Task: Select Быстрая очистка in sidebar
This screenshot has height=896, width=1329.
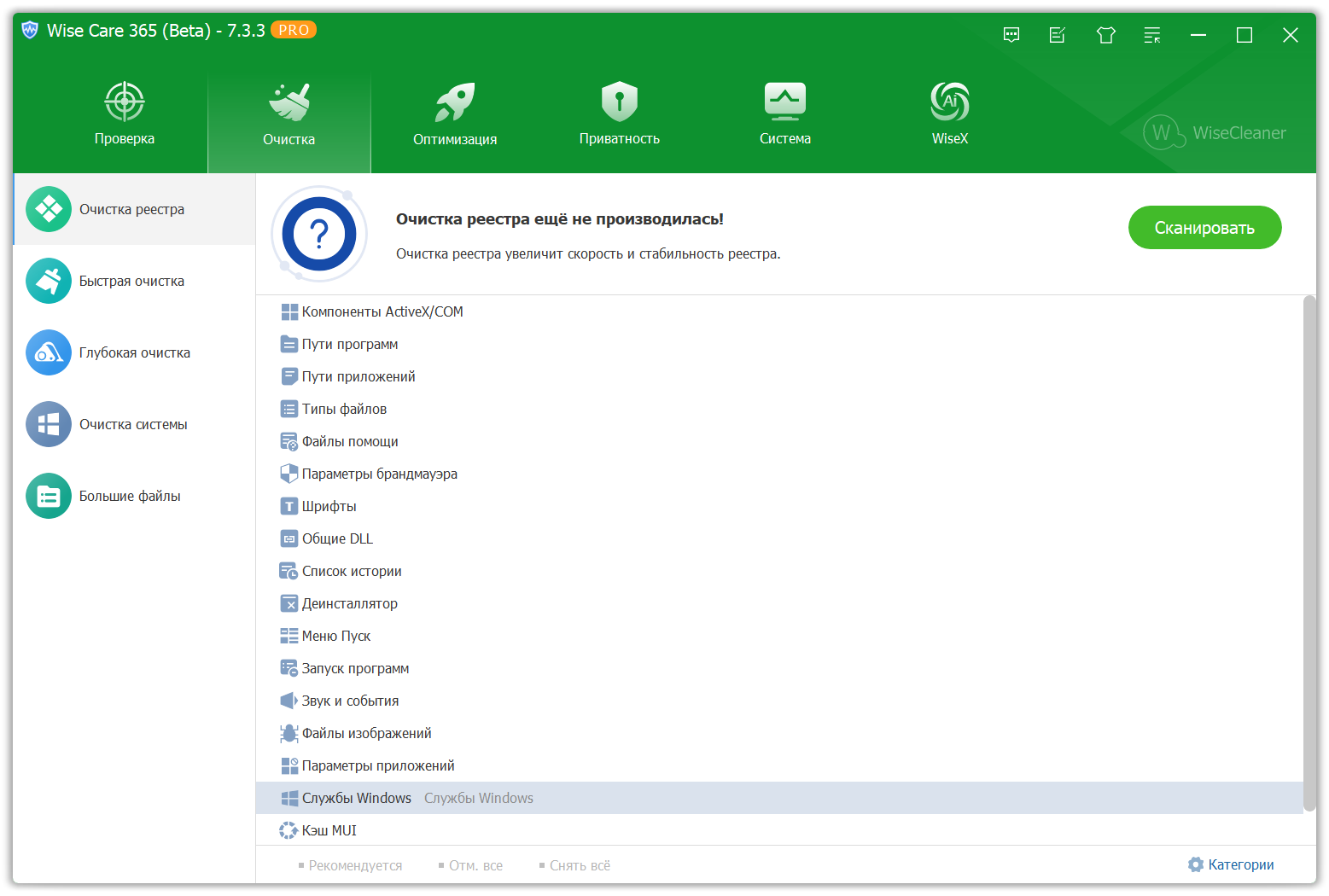Action: pyautogui.click(x=131, y=281)
